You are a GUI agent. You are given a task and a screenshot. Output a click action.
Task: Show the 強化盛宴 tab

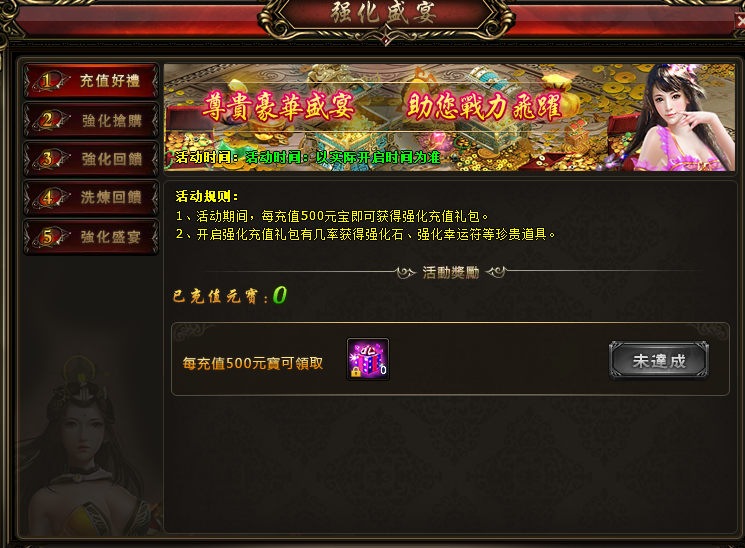91,237
